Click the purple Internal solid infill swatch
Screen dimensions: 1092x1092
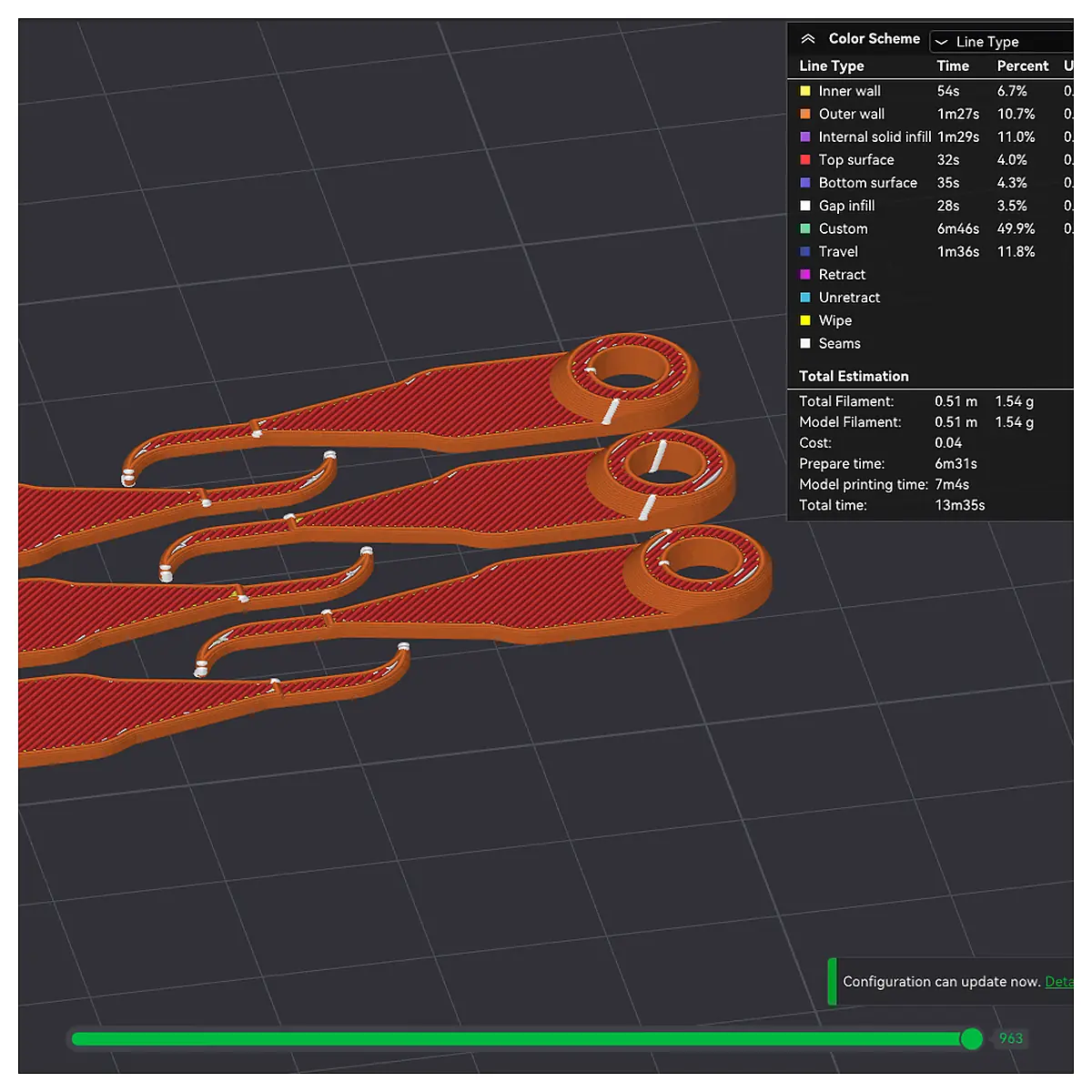tap(805, 136)
